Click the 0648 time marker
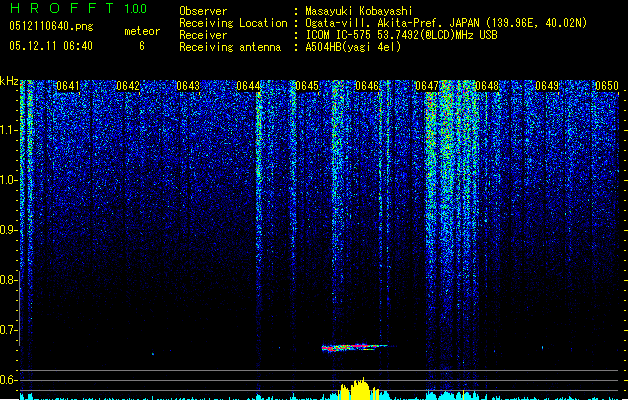The width and height of the screenshot is (629, 400). click(487, 86)
